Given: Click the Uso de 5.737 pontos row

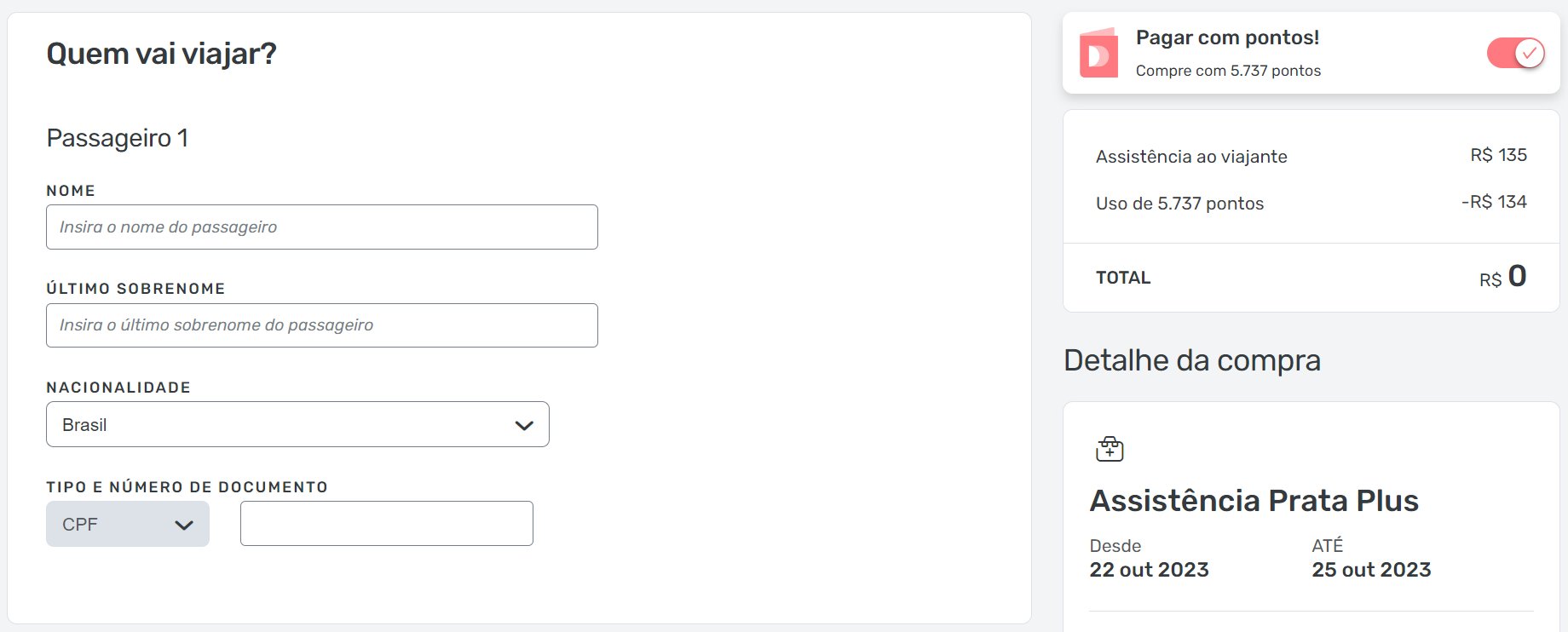Looking at the screenshot, I should click(x=1311, y=203).
